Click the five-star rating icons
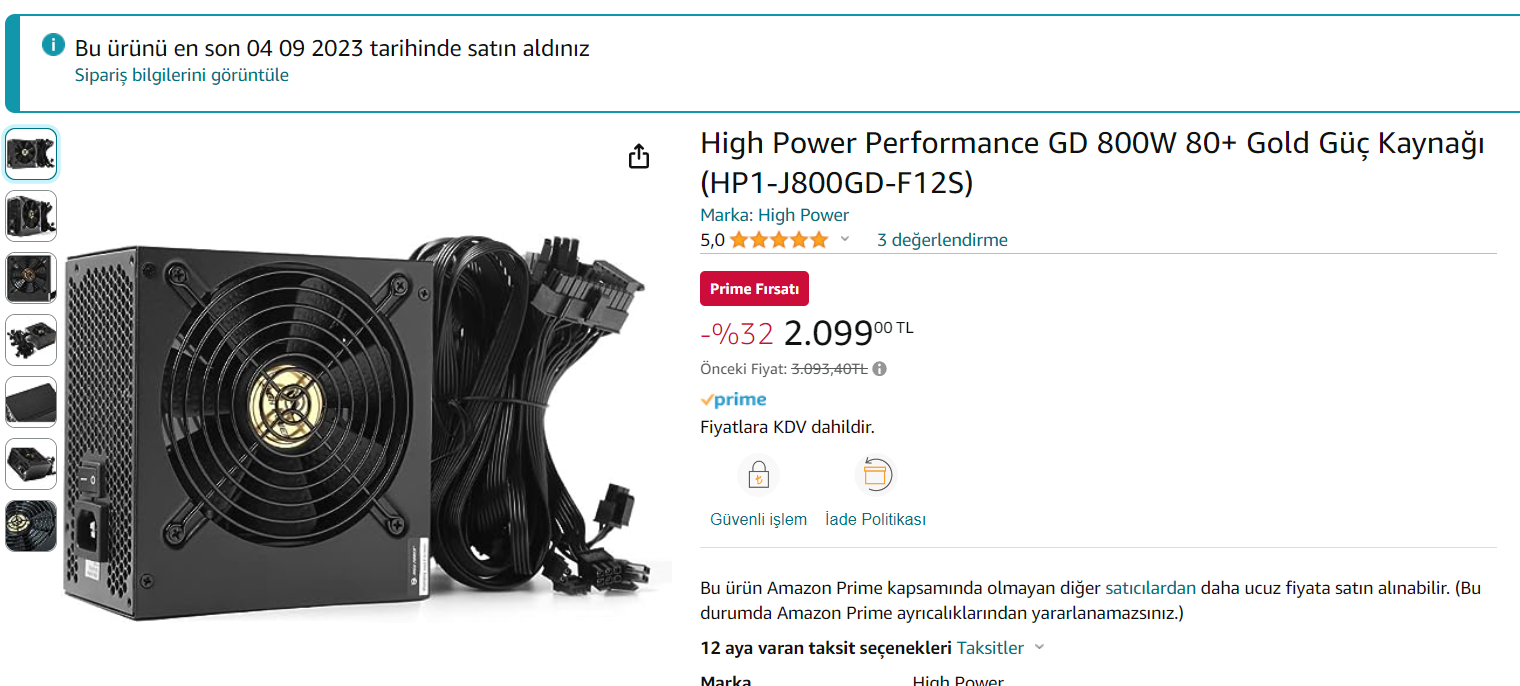 (x=779, y=240)
